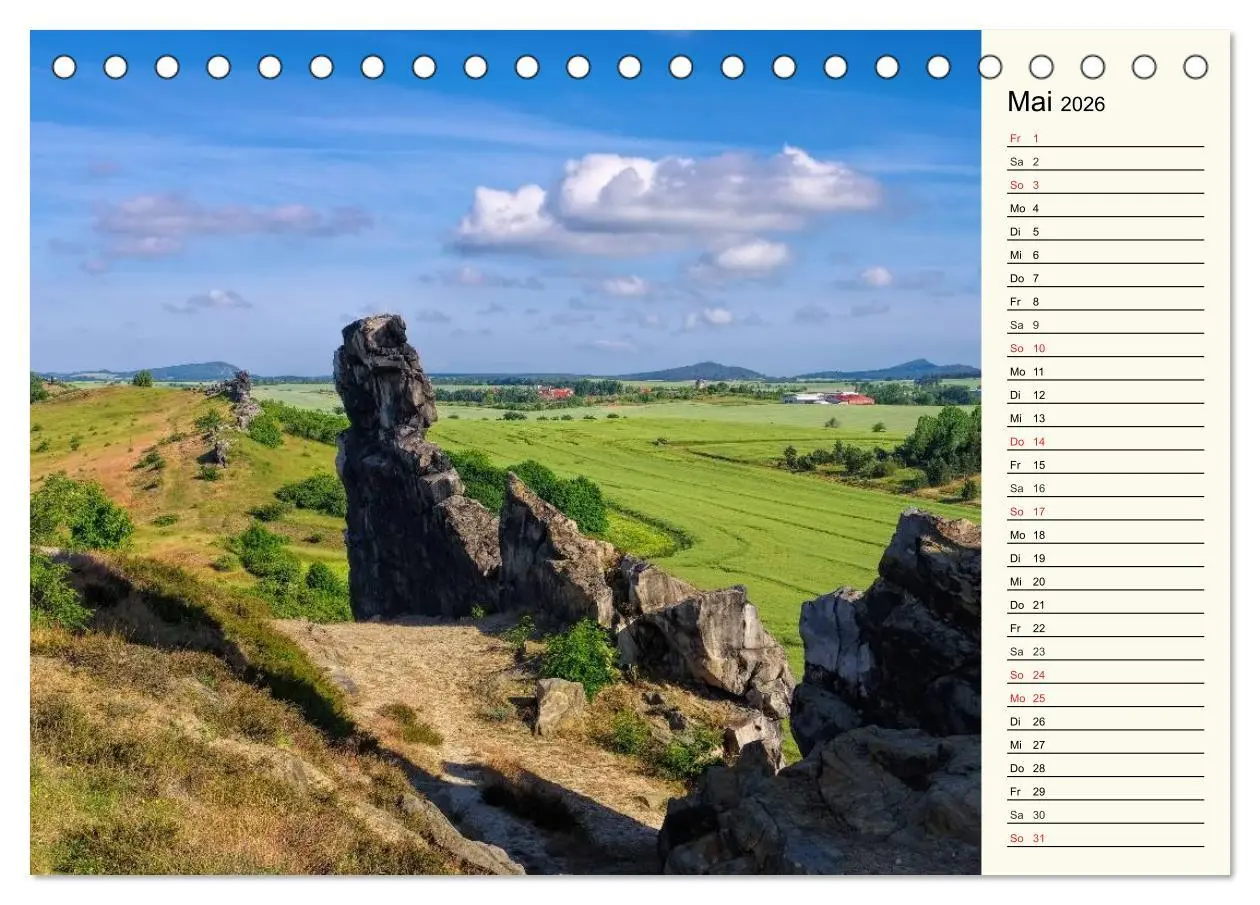Select the row 'Sa 23'

point(1106,651)
